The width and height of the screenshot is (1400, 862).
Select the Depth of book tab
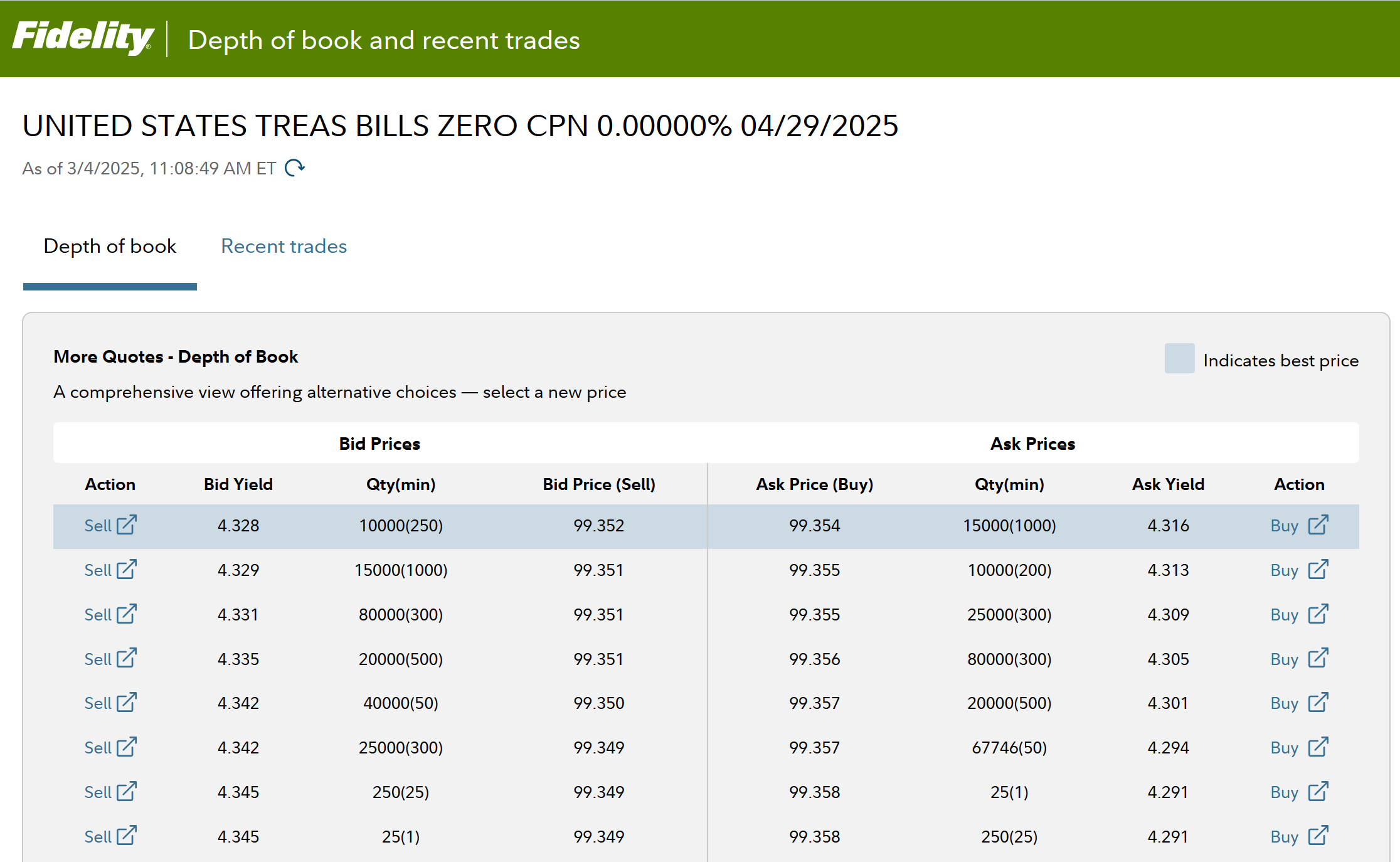click(x=110, y=246)
